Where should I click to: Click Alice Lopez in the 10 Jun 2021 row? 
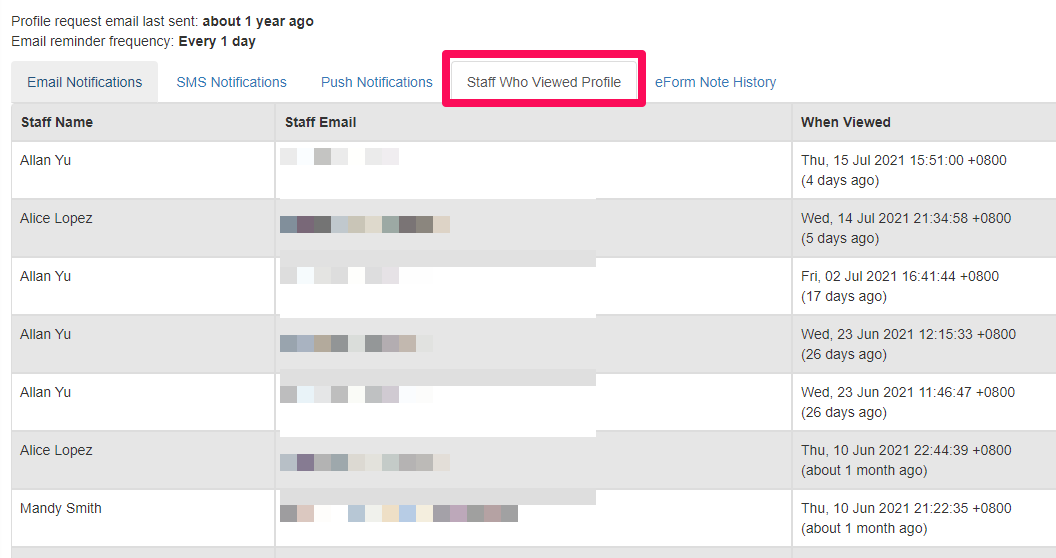[56, 450]
